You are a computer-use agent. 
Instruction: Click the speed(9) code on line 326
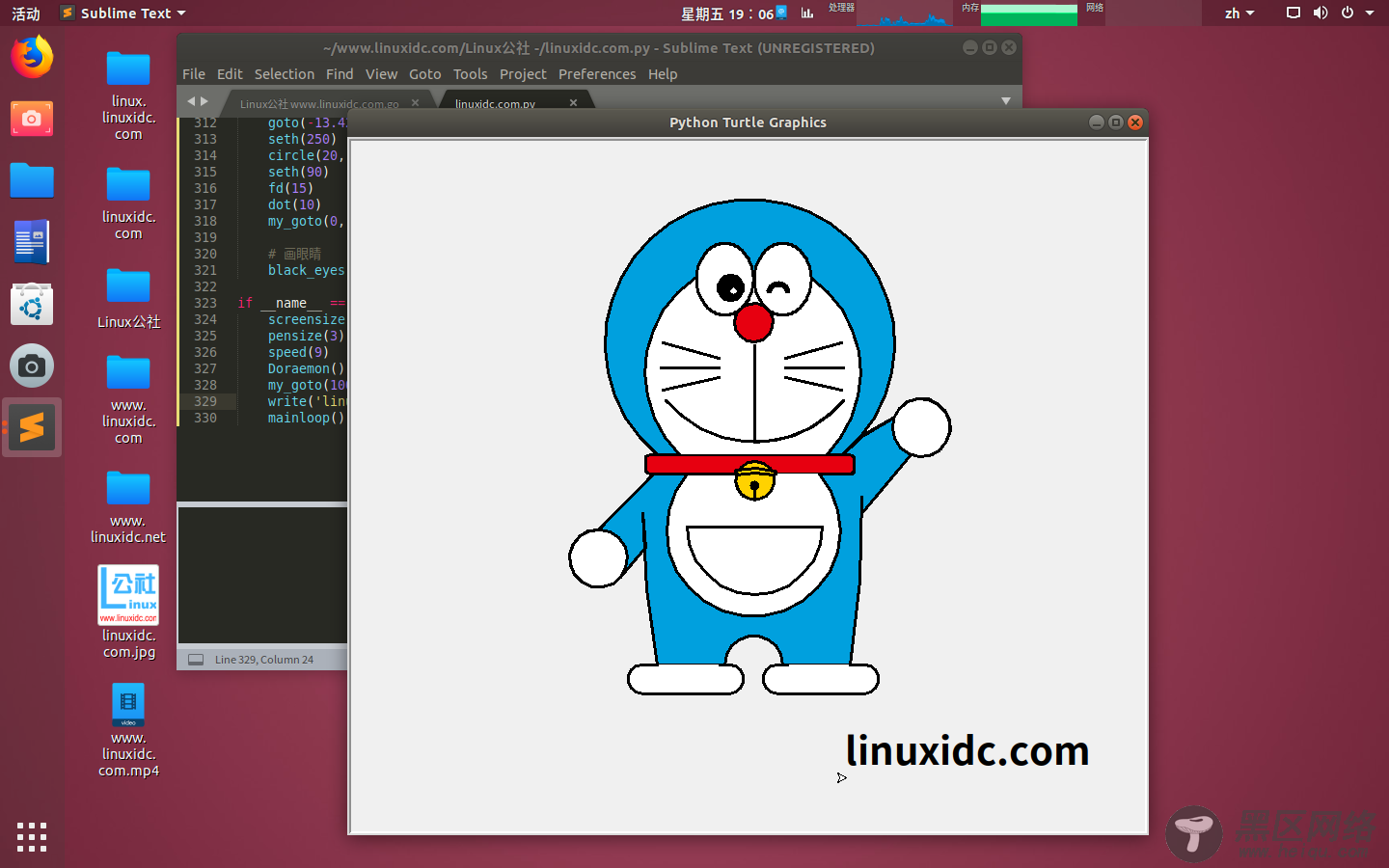298,352
